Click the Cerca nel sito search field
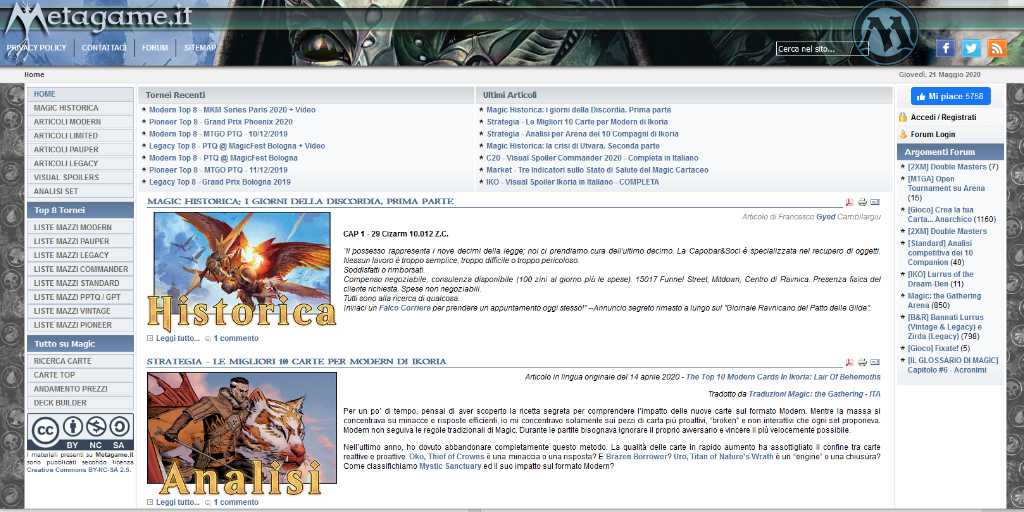1024x512 pixels. point(822,49)
